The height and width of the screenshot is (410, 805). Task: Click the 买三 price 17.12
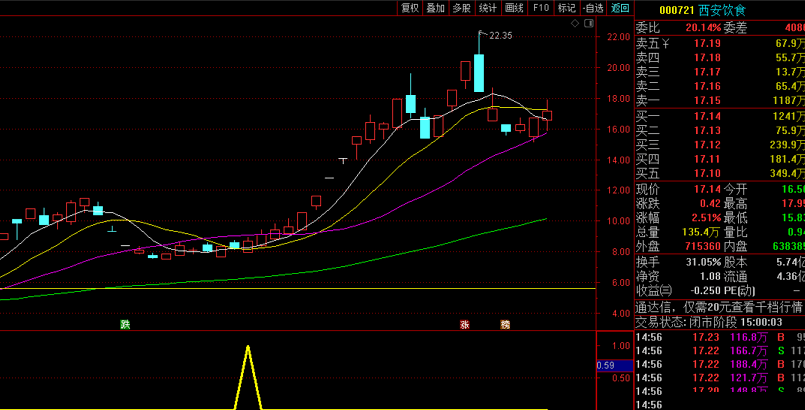707,145
